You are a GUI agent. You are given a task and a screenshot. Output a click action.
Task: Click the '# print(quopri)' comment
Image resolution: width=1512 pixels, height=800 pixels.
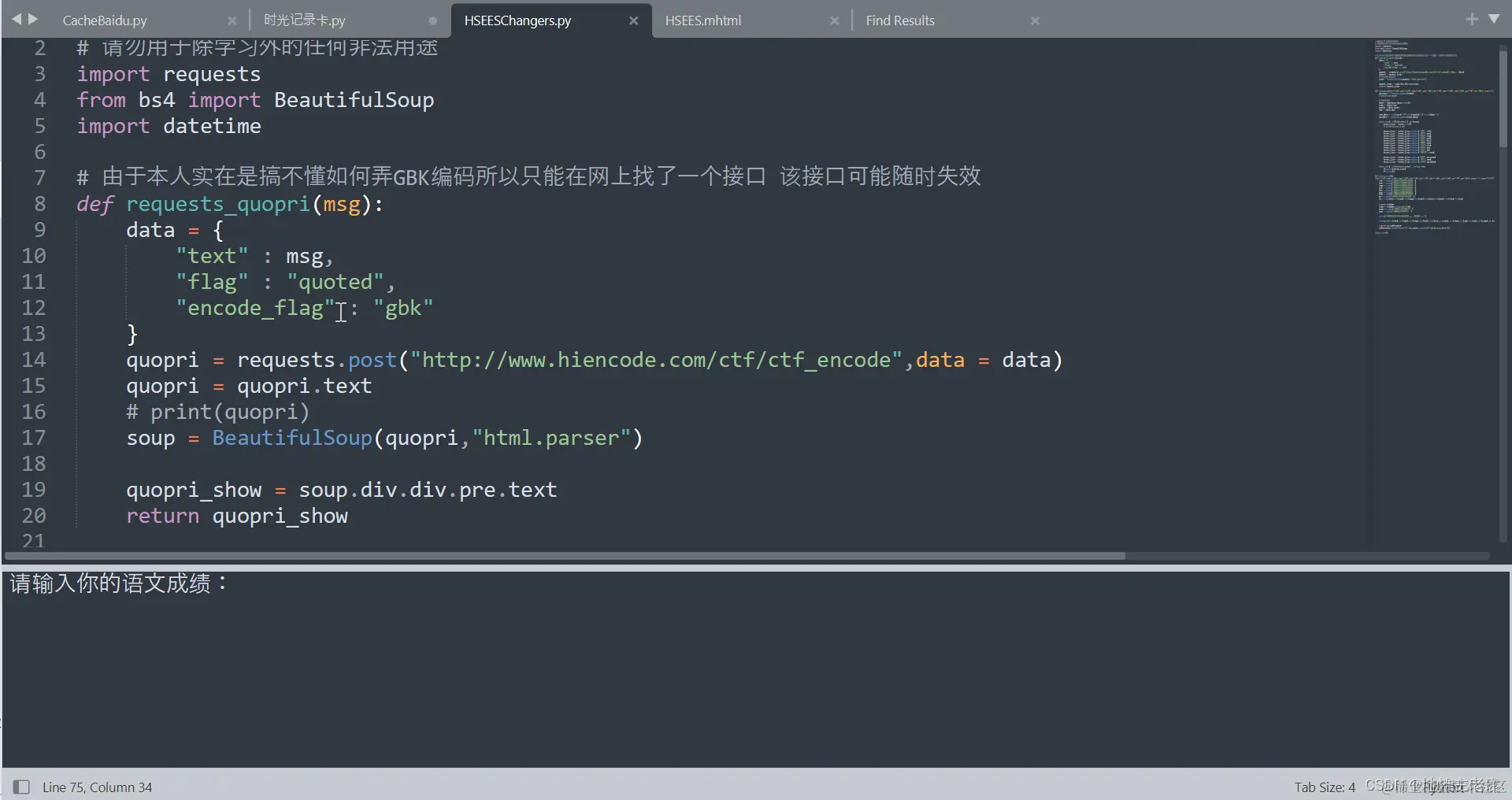tap(218, 412)
